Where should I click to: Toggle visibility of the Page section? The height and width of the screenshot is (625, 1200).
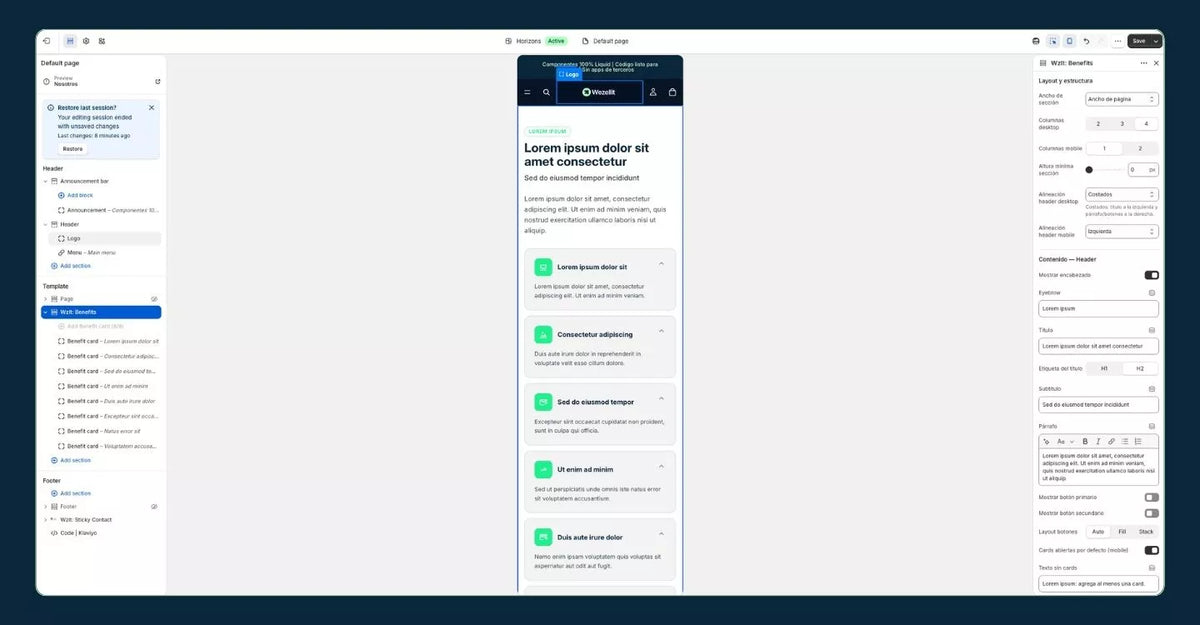pos(154,298)
